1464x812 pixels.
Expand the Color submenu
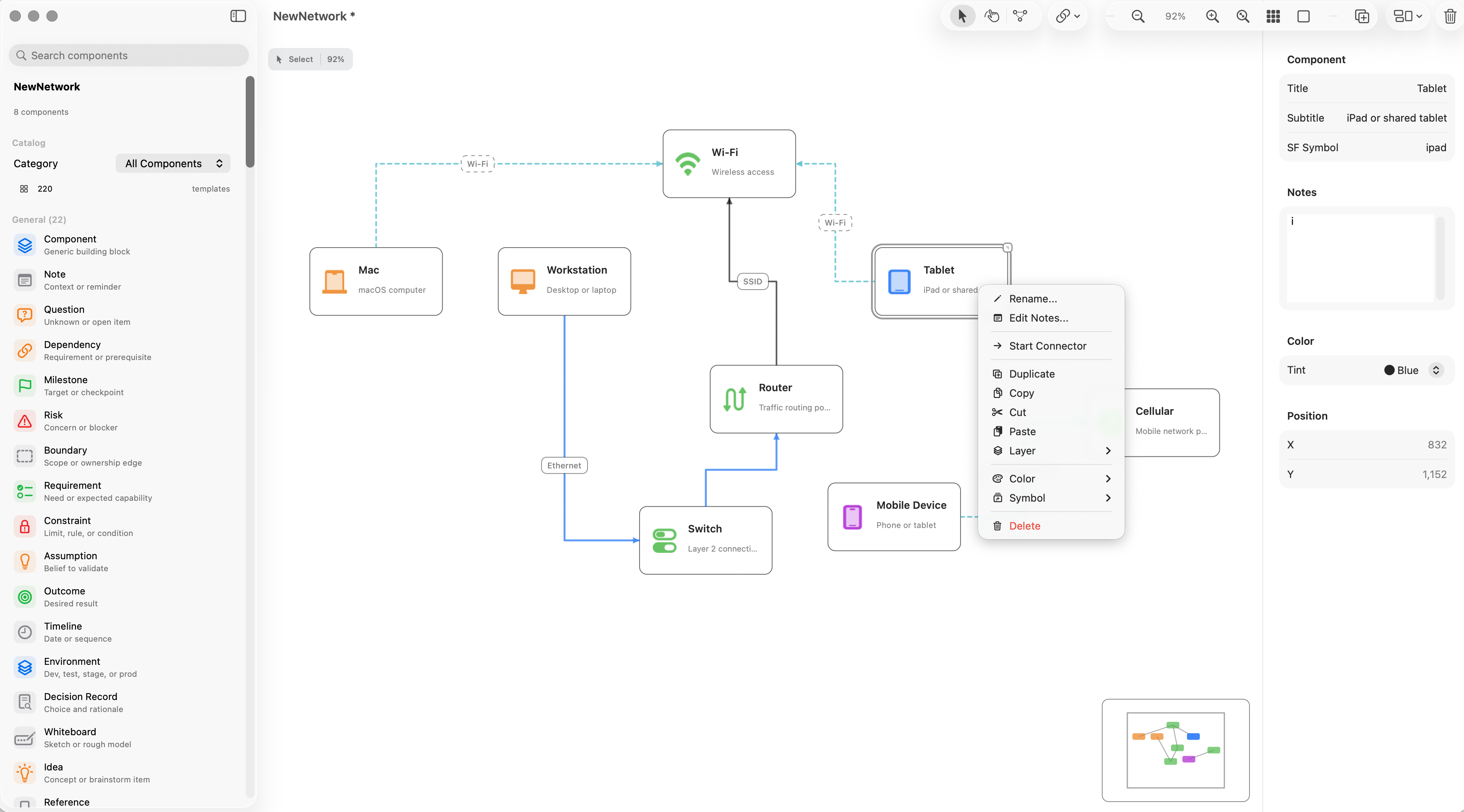pos(1051,479)
